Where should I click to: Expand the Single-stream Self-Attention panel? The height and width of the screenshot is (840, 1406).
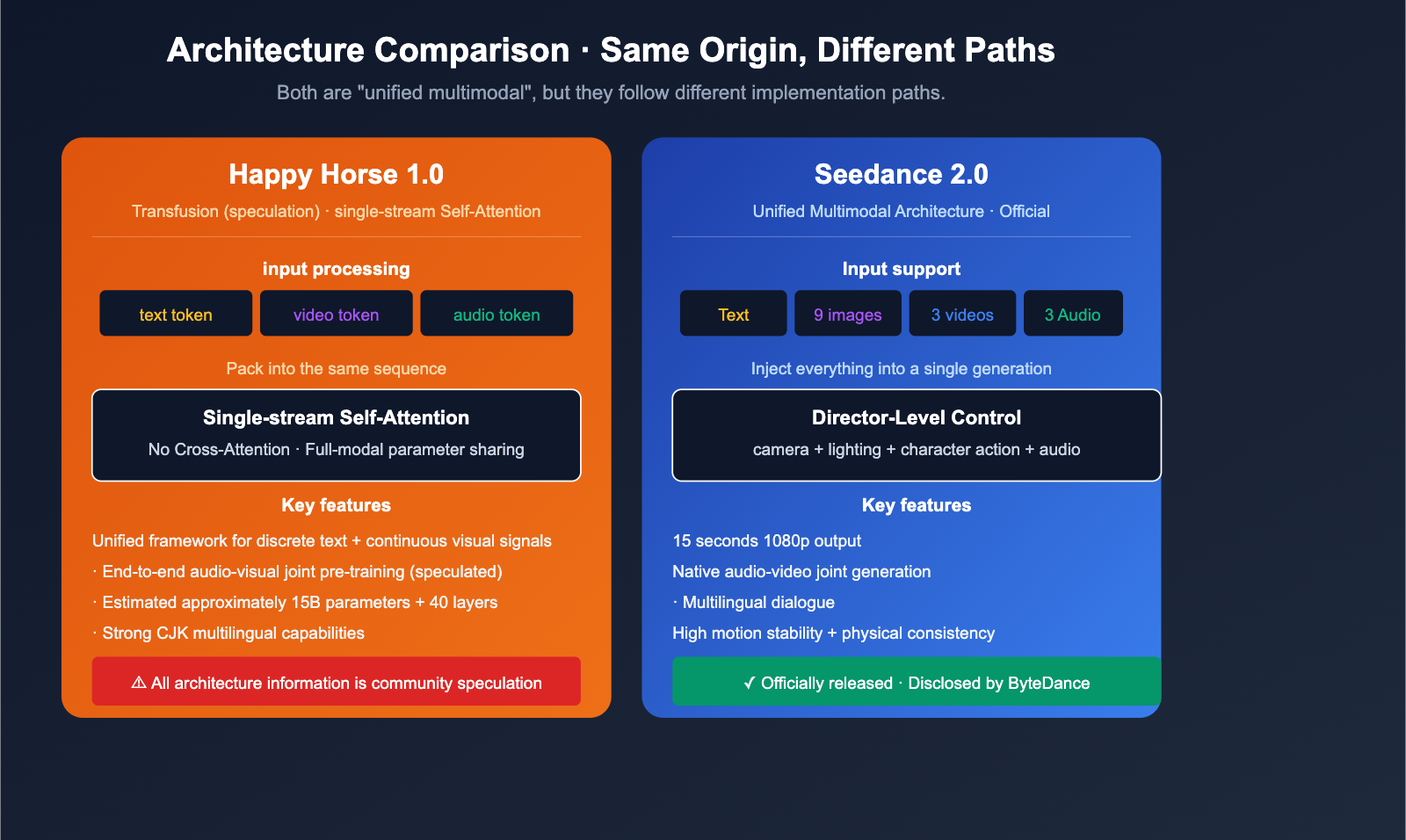point(337,435)
